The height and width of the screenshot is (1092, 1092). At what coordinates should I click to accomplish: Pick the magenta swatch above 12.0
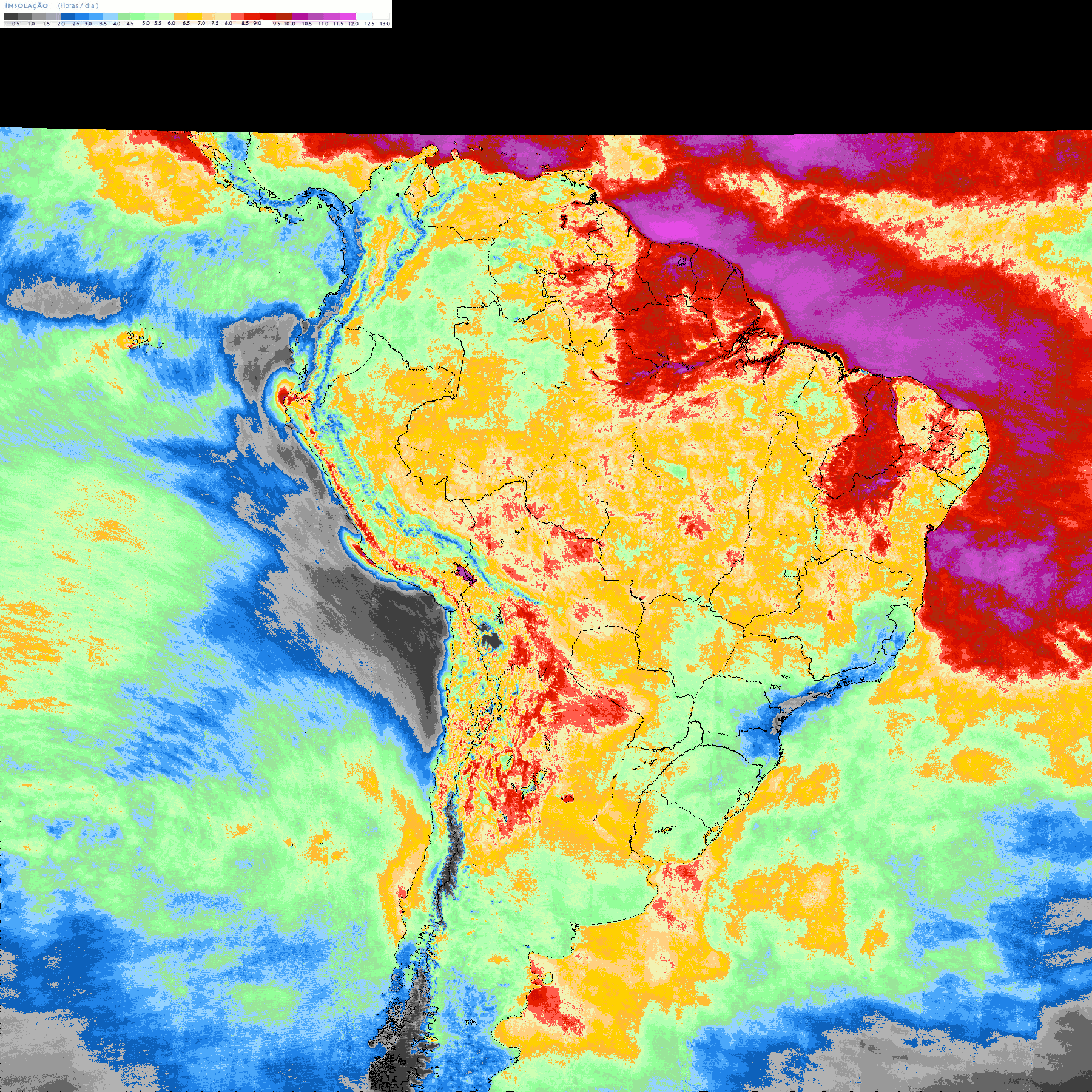348,16
